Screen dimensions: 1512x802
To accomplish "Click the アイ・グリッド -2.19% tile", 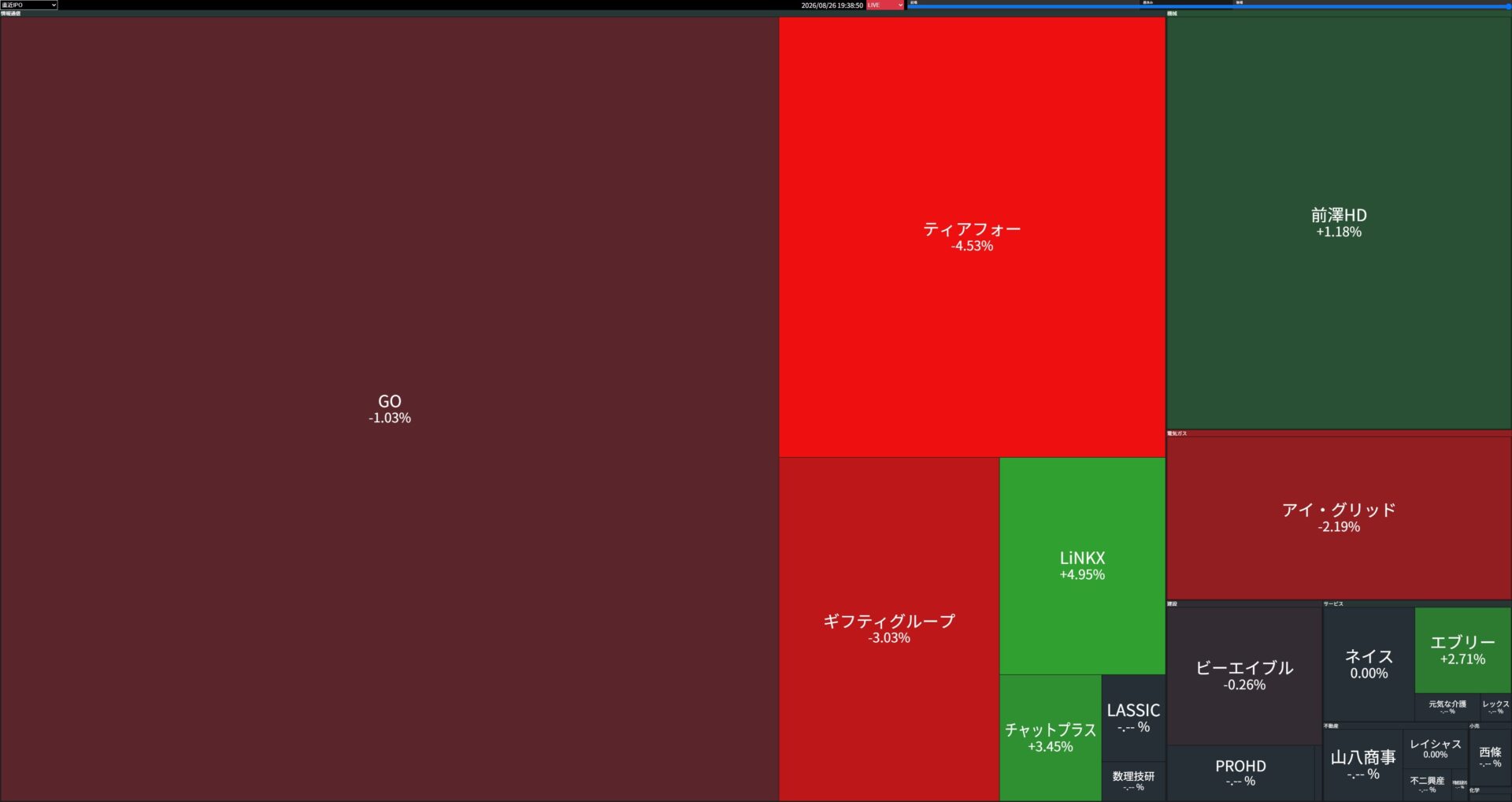I will click(1339, 518).
